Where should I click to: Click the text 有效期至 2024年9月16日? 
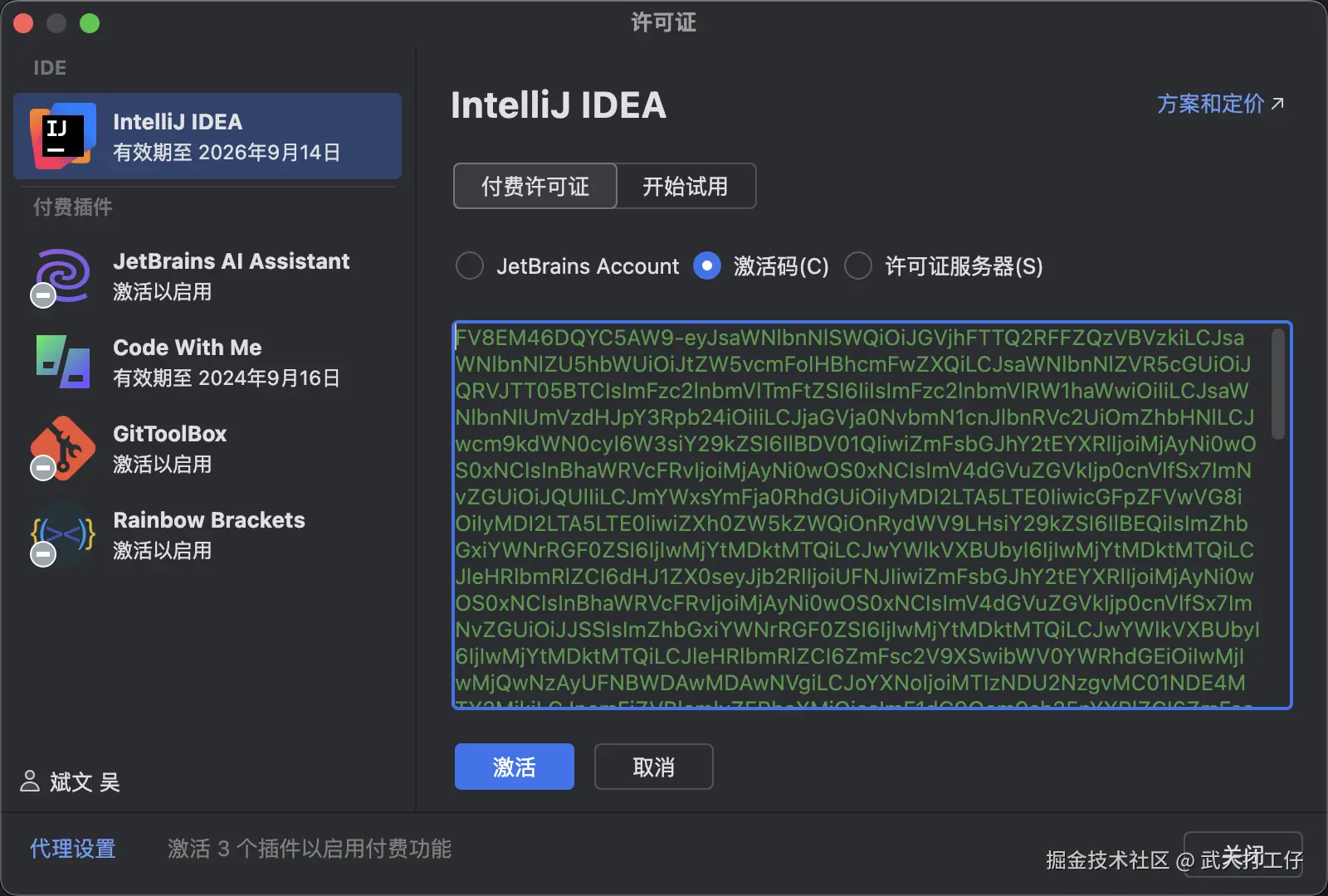click(x=227, y=378)
